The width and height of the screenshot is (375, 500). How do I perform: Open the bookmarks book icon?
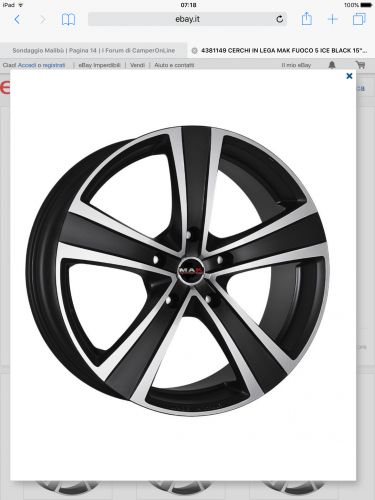68,19
